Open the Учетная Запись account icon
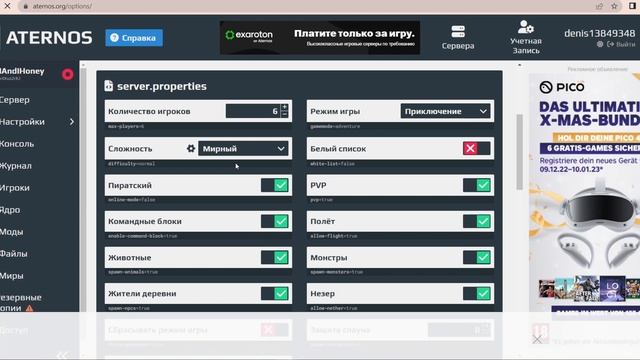The height and width of the screenshot is (360, 640). (x=526, y=38)
